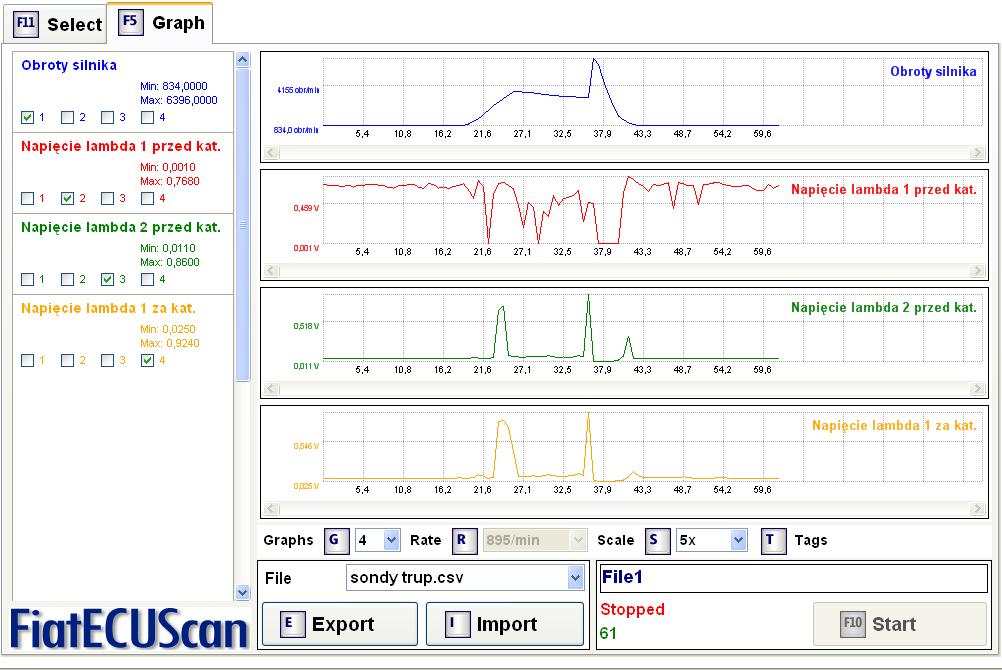This screenshot has height=670, width=1002.
Task: Click the G key icon next to Graphs
Action: click(337, 541)
